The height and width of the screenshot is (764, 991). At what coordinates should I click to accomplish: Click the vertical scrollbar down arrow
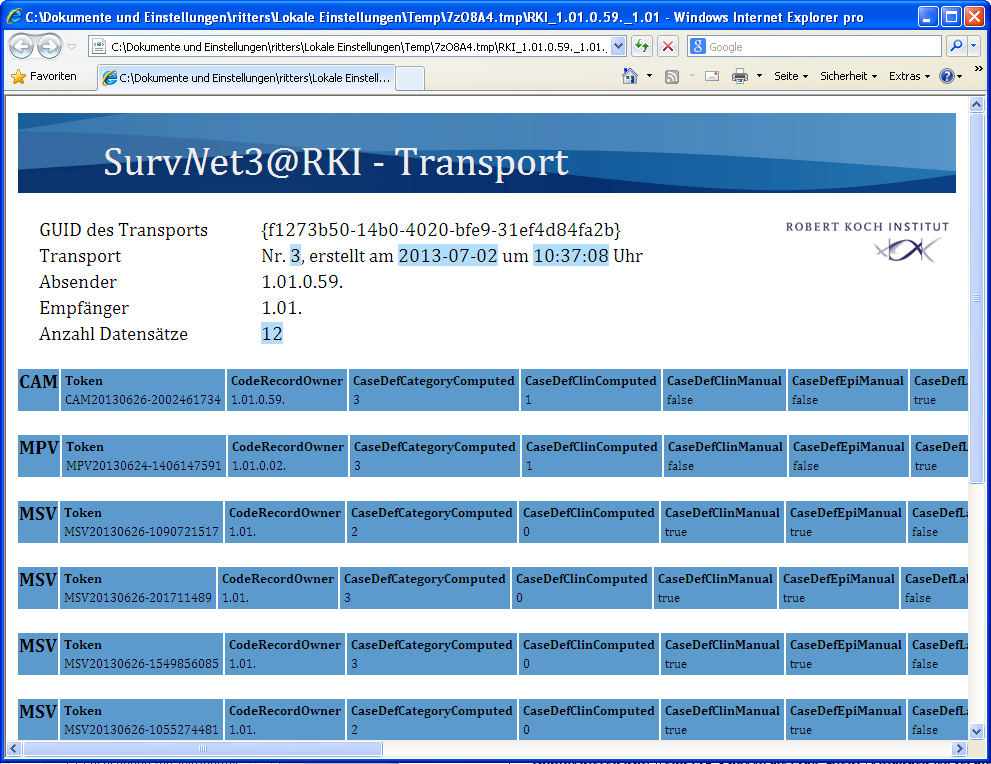pos(976,729)
